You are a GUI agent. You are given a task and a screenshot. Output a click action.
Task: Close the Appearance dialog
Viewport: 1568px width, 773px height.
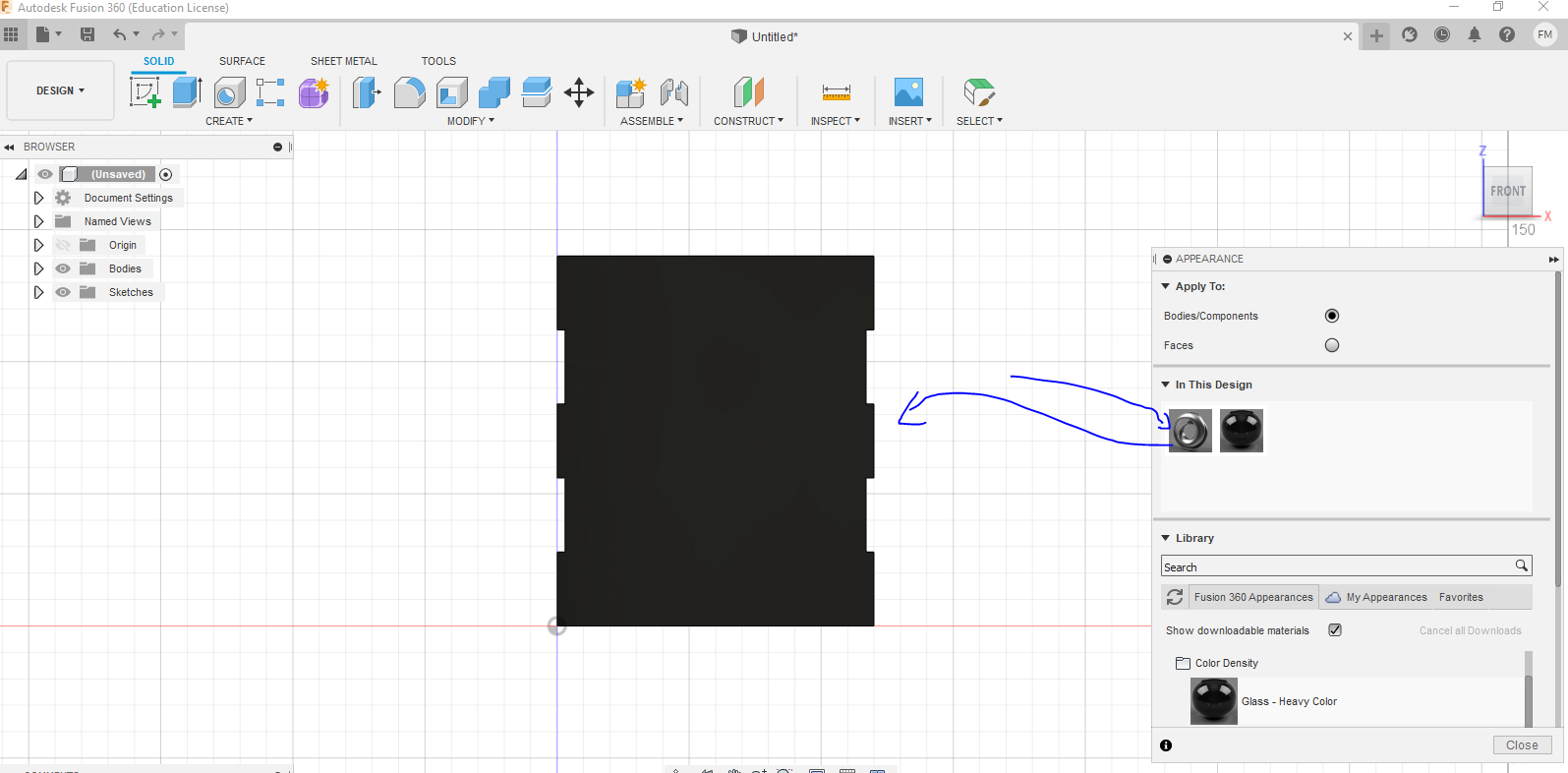coord(1521,745)
